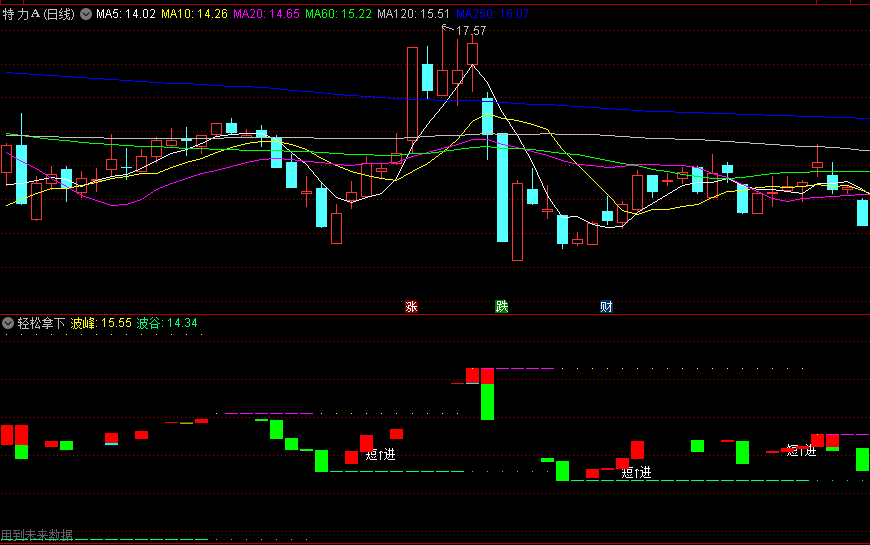The width and height of the screenshot is (870, 545).
Task: Select the 特力A (日线) chart title
Action: tap(38, 14)
